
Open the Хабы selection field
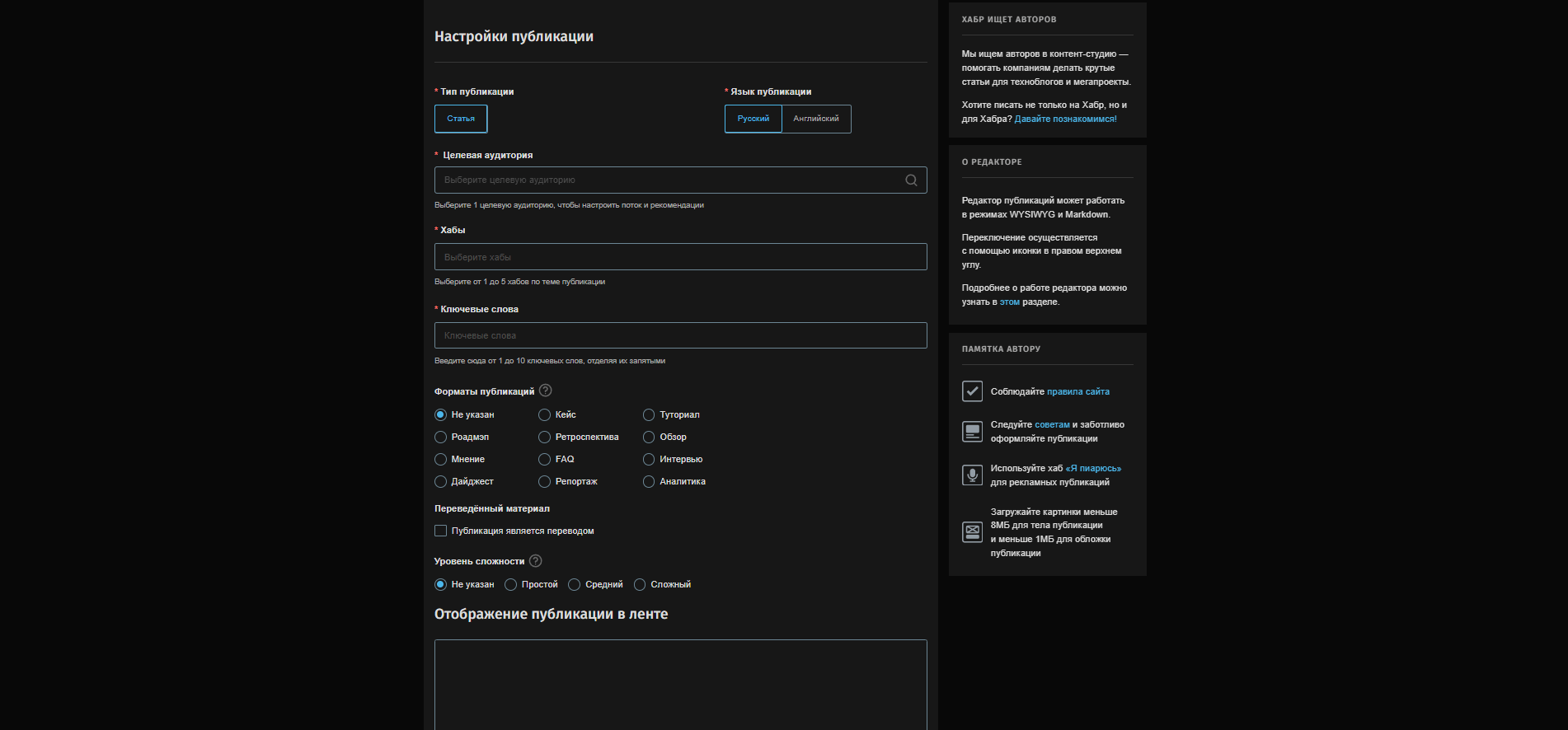(x=680, y=257)
